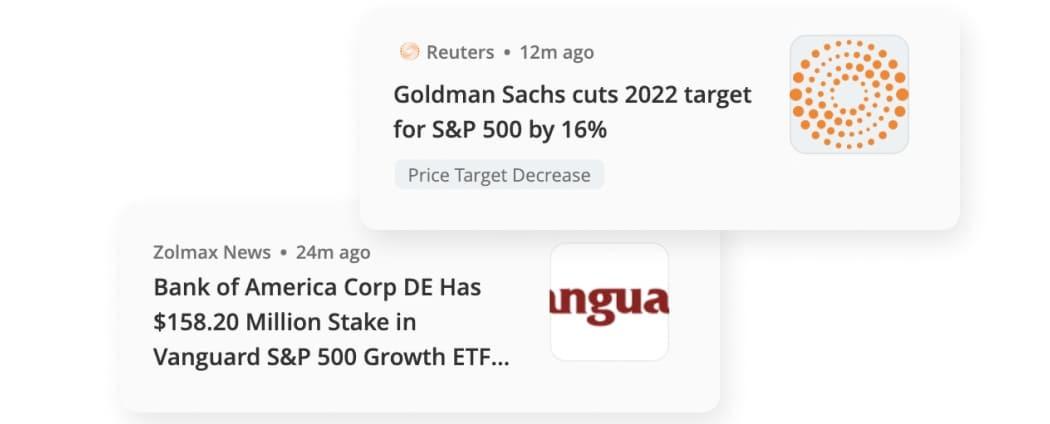Click the small Reuters source icon

tap(409, 52)
